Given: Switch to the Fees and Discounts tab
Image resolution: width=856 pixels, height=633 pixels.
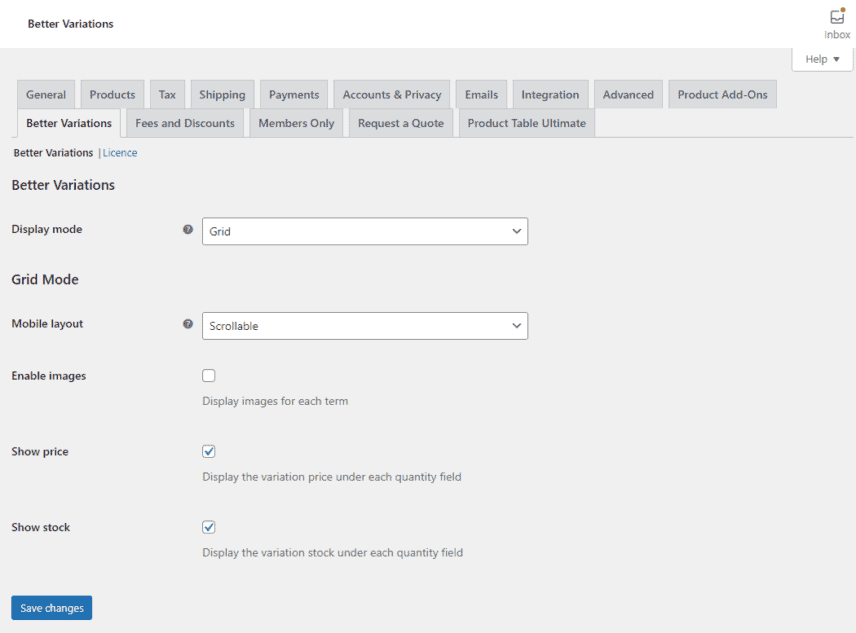Looking at the screenshot, I should (x=184, y=122).
